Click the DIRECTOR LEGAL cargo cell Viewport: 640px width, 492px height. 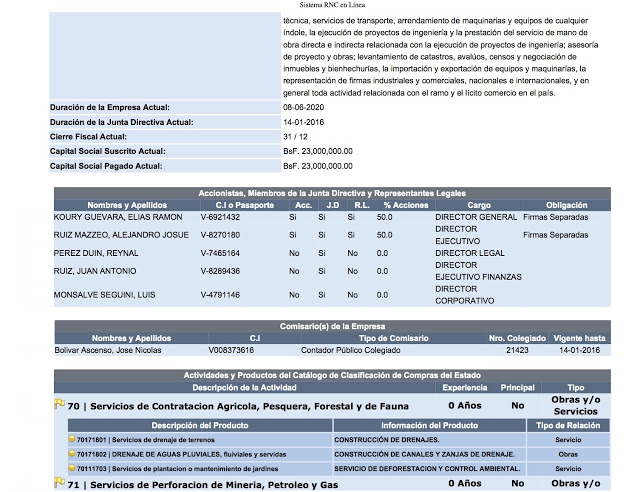(470, 253)
